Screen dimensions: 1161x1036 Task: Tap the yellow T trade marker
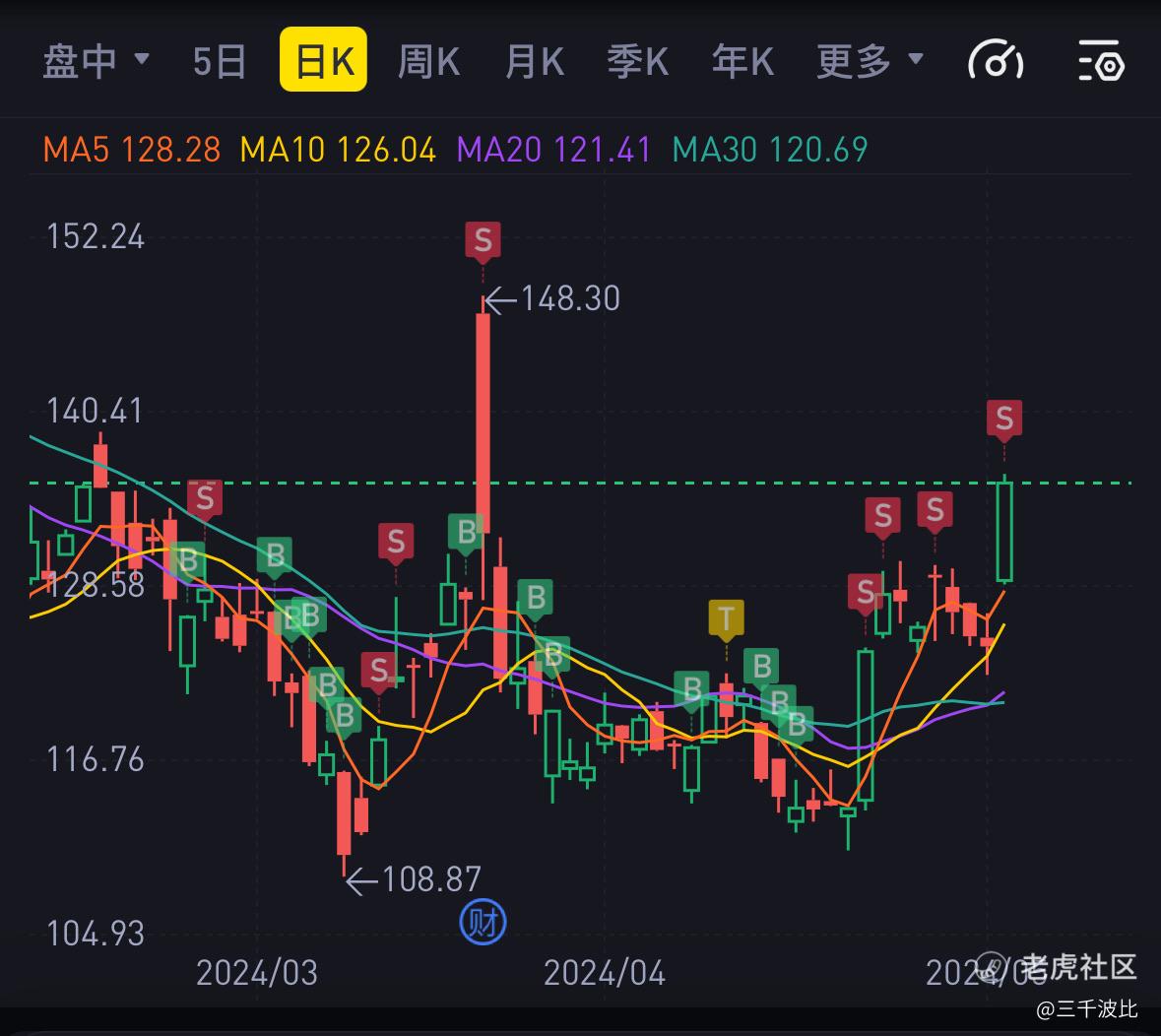(727, 619)
